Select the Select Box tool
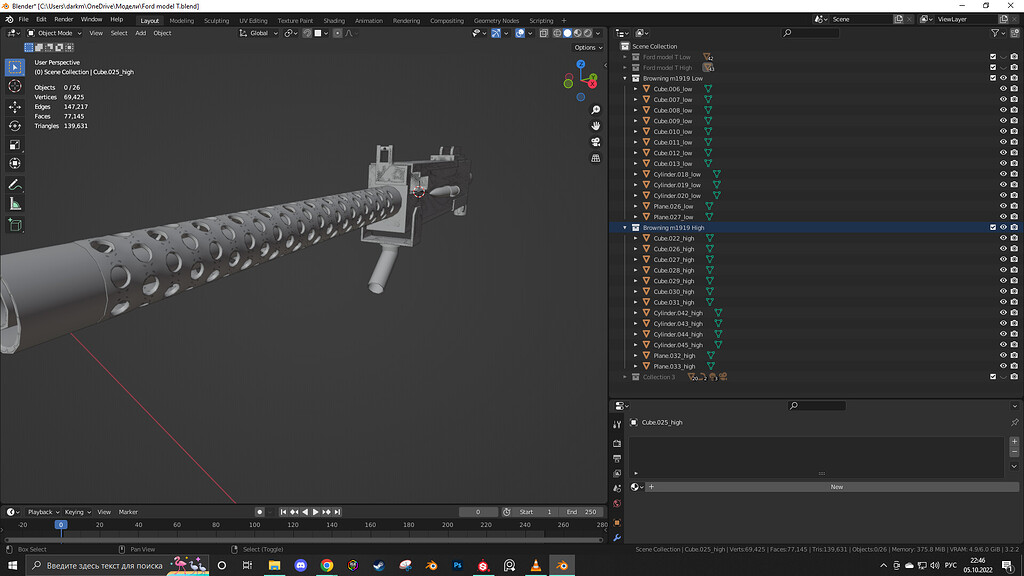 pos(15,67)
